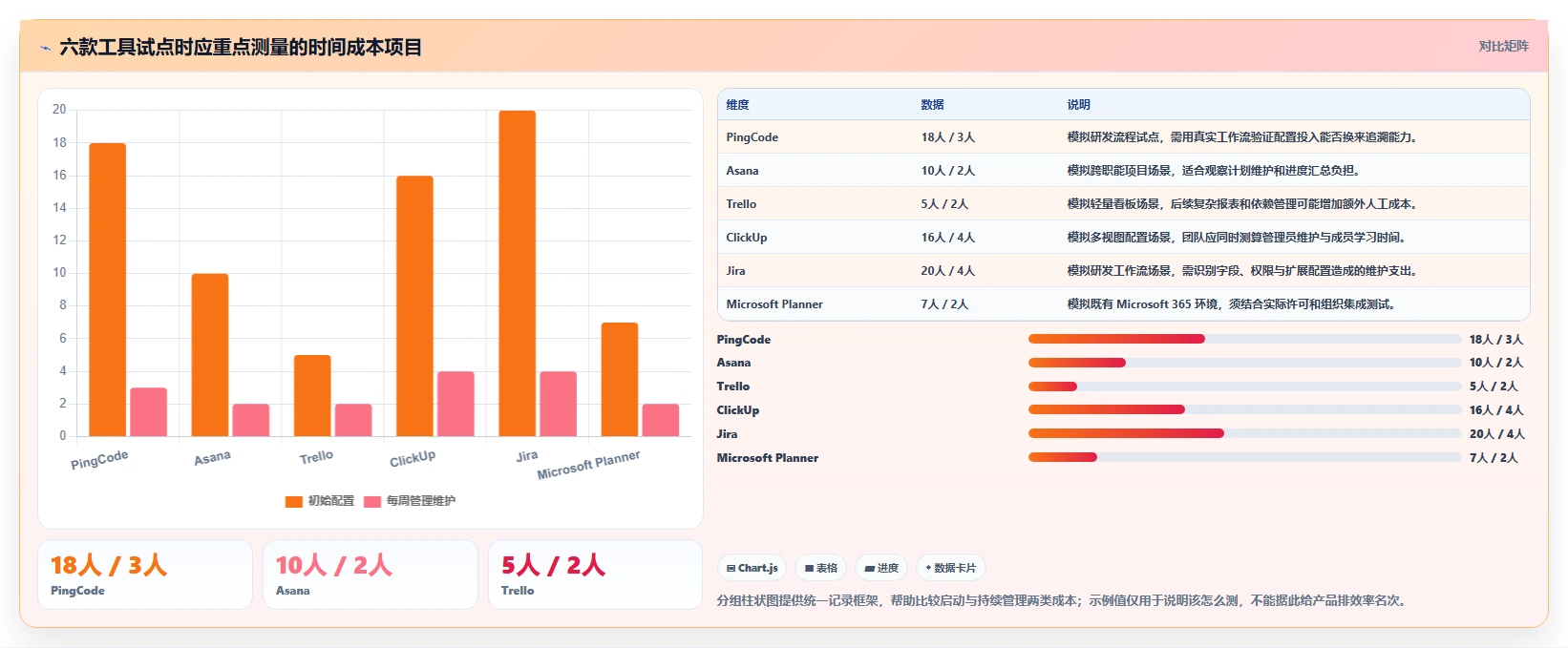Click the orange Jira bar
This screenshot has height=648, width=1568.
click(x=517, y=274)
